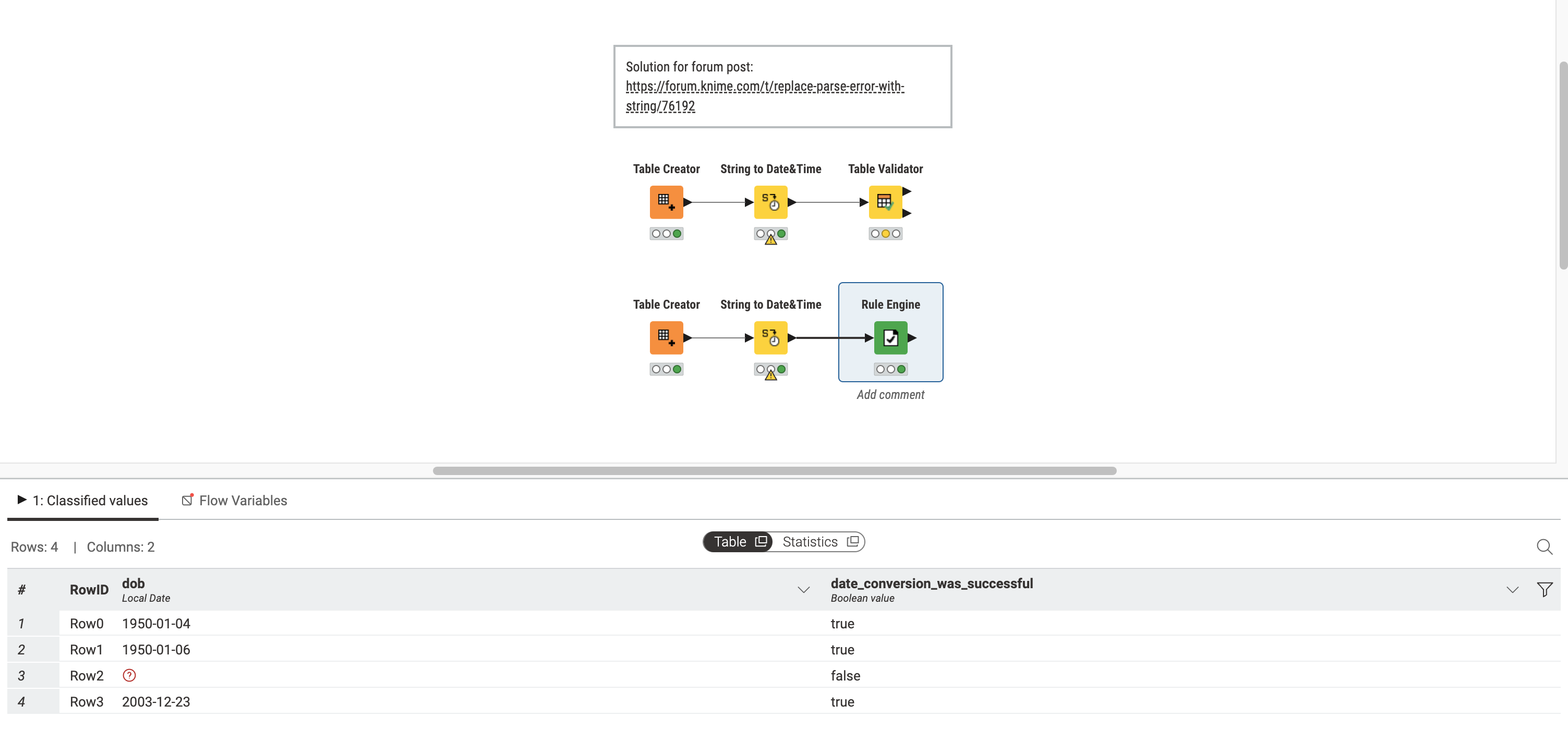This screenshot has width=1568, height=729.
Task: Switch the view toggle to Table
Action: pos(738,542)
